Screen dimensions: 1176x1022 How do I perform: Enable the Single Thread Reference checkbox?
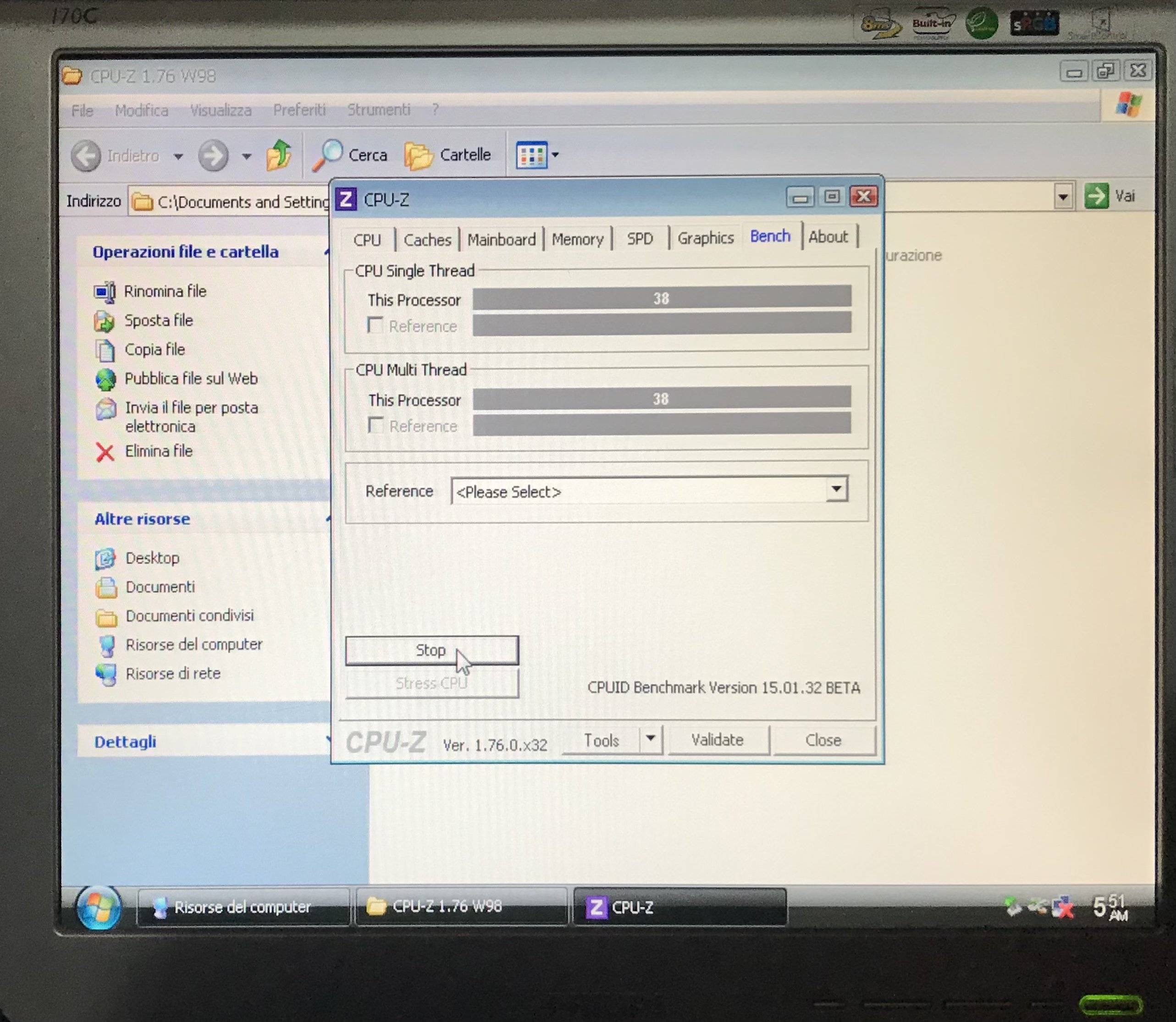[x=375, y=326]
